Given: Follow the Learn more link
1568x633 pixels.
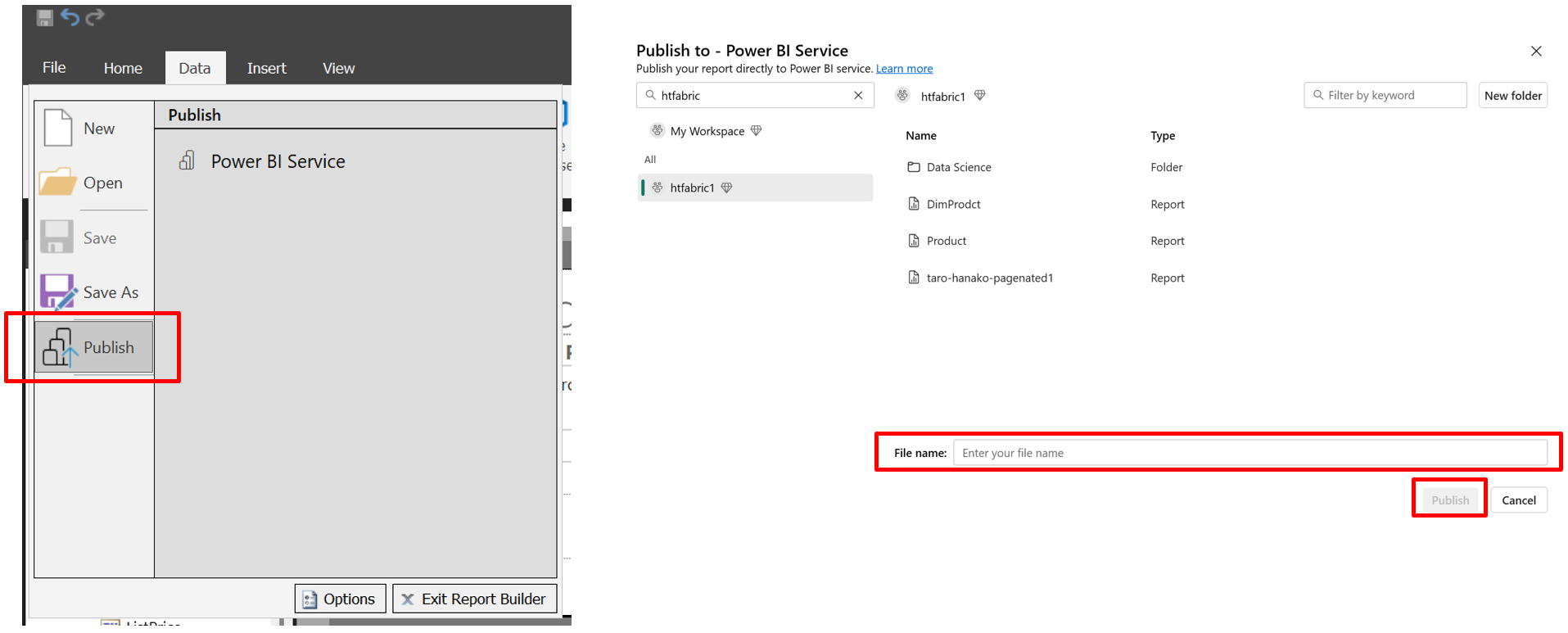Looking at the screenshot, I should 904,69.
